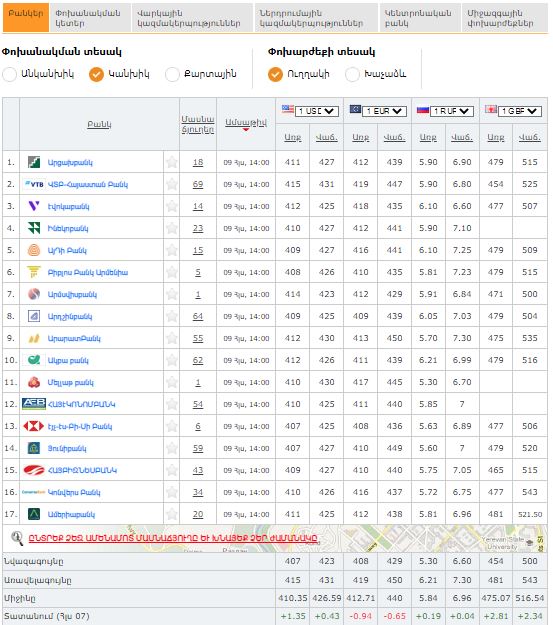553x625 pixels.
Task: Open branch count 69 link for VTB
Action: (x=198, y=184)
